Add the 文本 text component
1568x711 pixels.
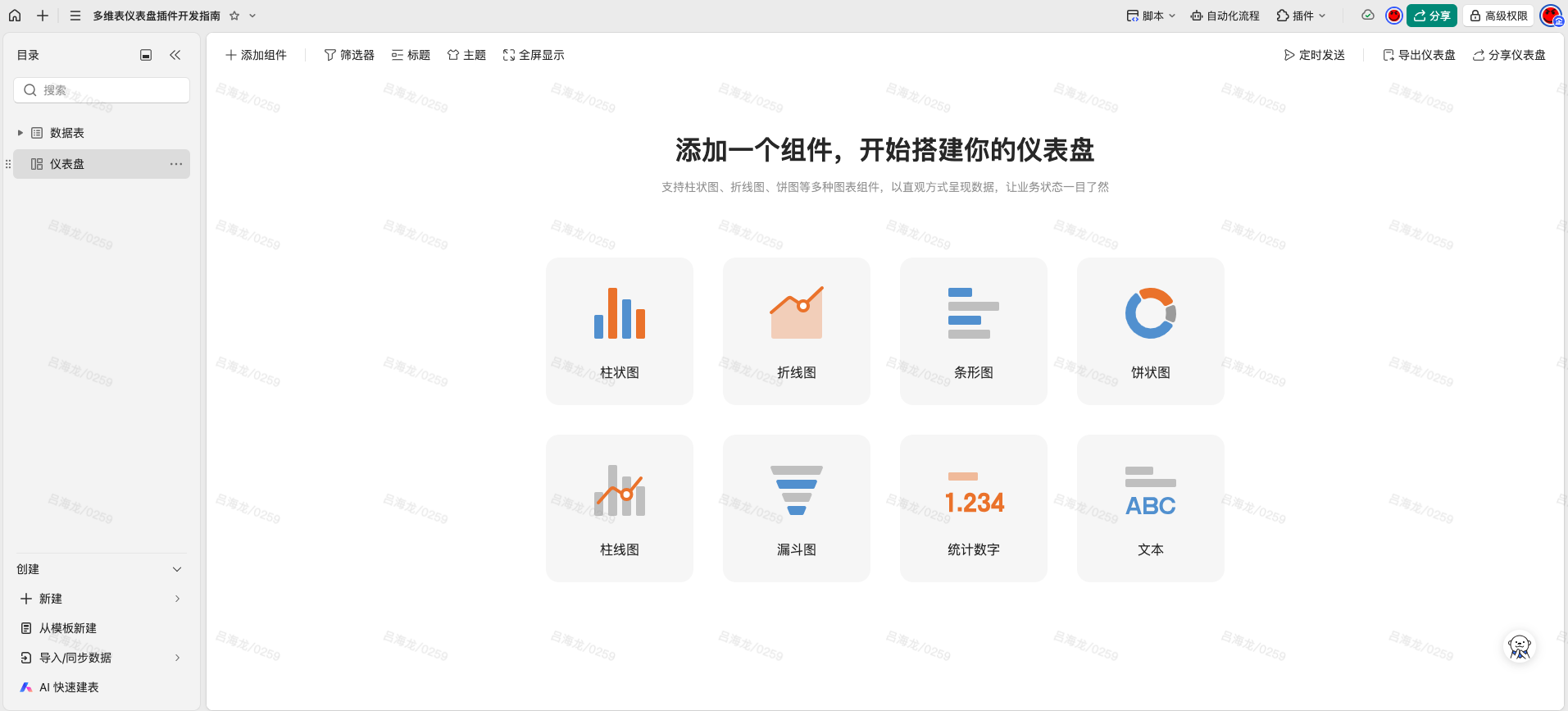pyautogui.click(x=1150, y=508)
